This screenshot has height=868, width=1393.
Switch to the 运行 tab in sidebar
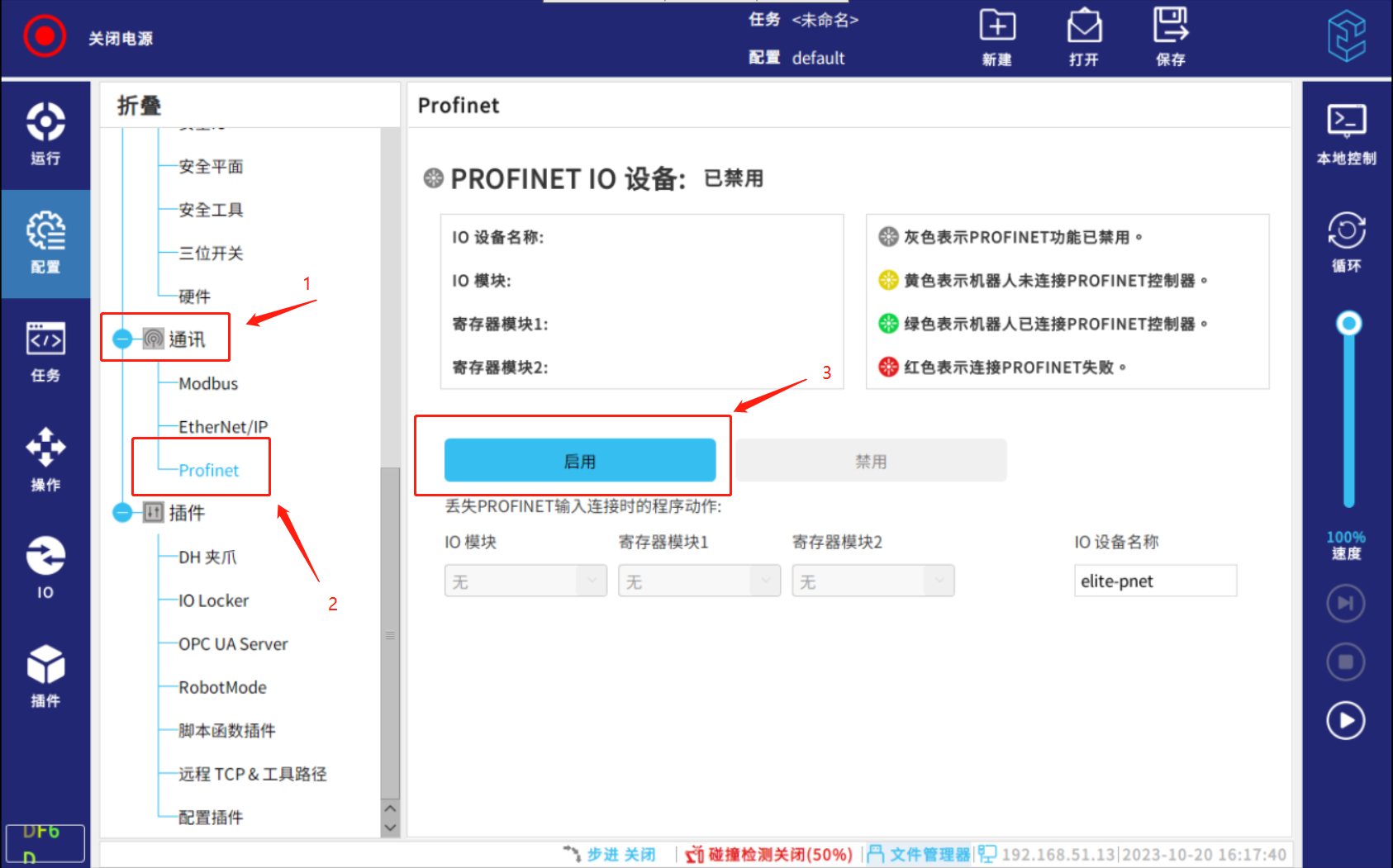[x=45, y=134]
